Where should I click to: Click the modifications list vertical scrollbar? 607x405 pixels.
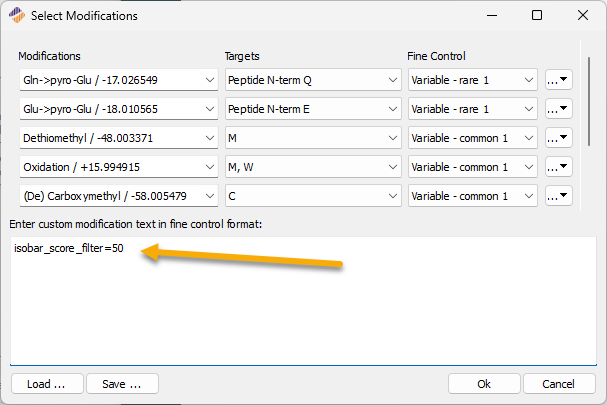coord(589,101)
